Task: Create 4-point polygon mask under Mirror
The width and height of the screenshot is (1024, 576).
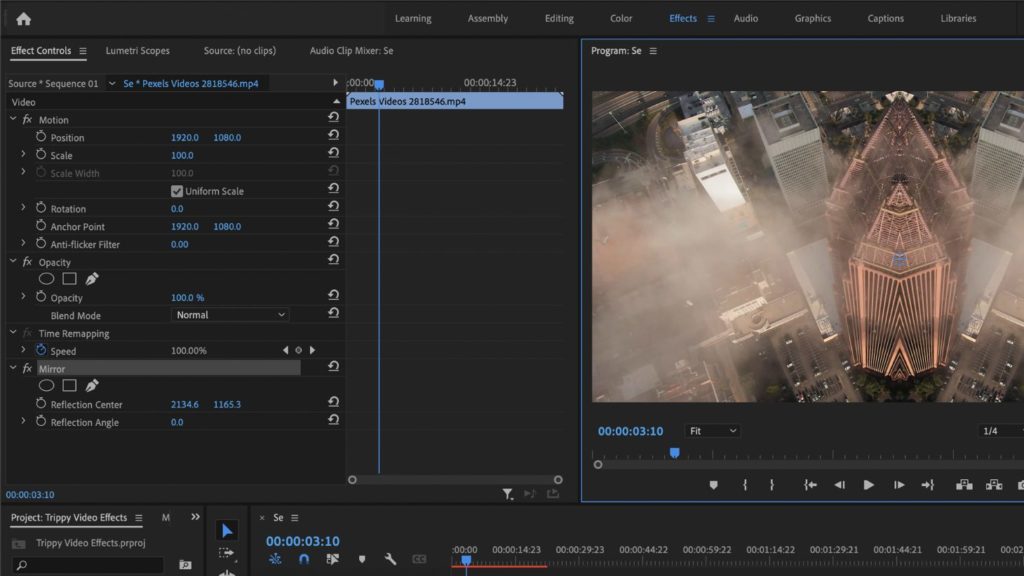Action: pos(69,385)
